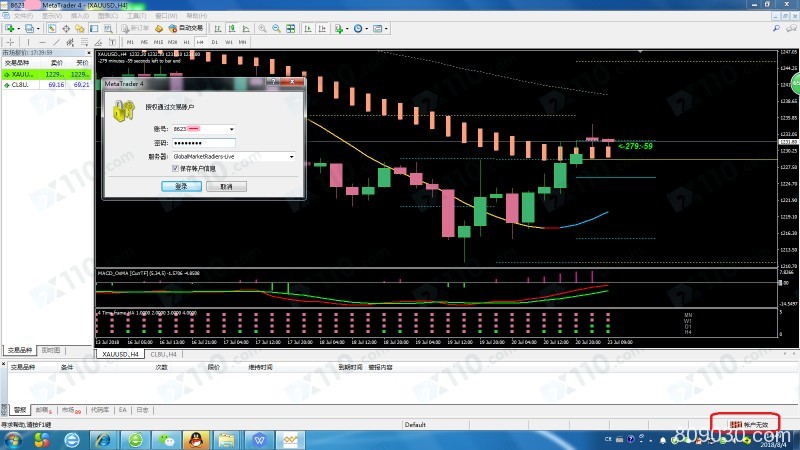Select the Equidistant Channel tool
Viewport: 800px width, 450px height.
tap(70, 42)
